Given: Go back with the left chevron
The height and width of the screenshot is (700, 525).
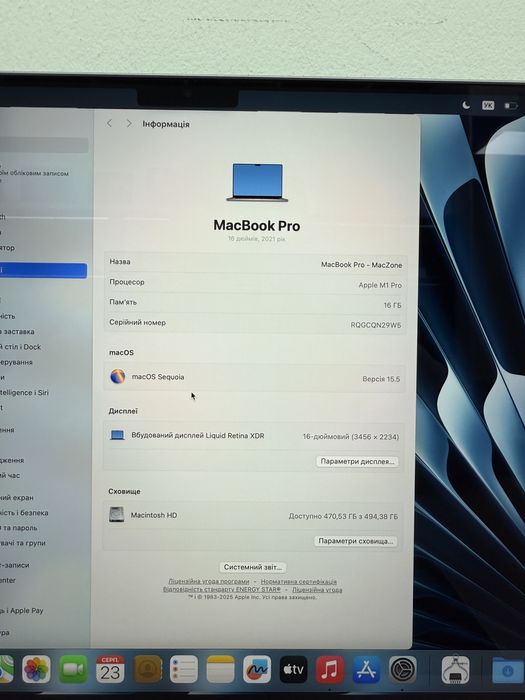Looking at the screenshot, I should 109,124.
